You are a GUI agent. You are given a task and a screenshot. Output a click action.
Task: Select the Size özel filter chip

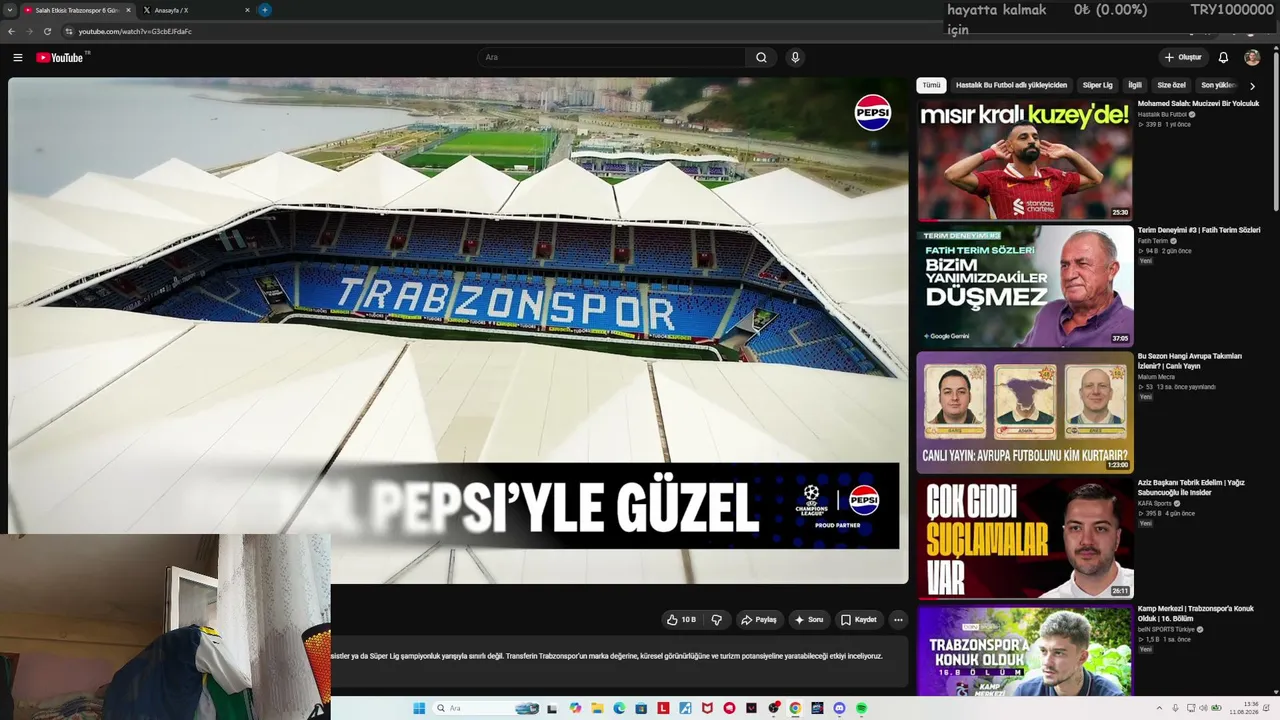(x=1171, y=86)
